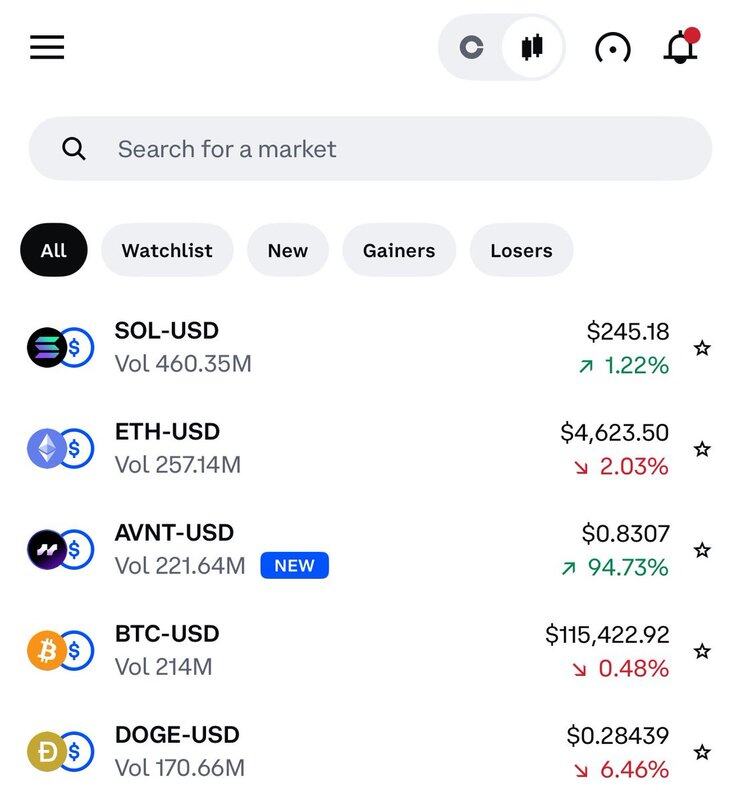This screenshot has height=800, width=741.
Task: Star the DOGE-USD market
Action: coord(702,752)
